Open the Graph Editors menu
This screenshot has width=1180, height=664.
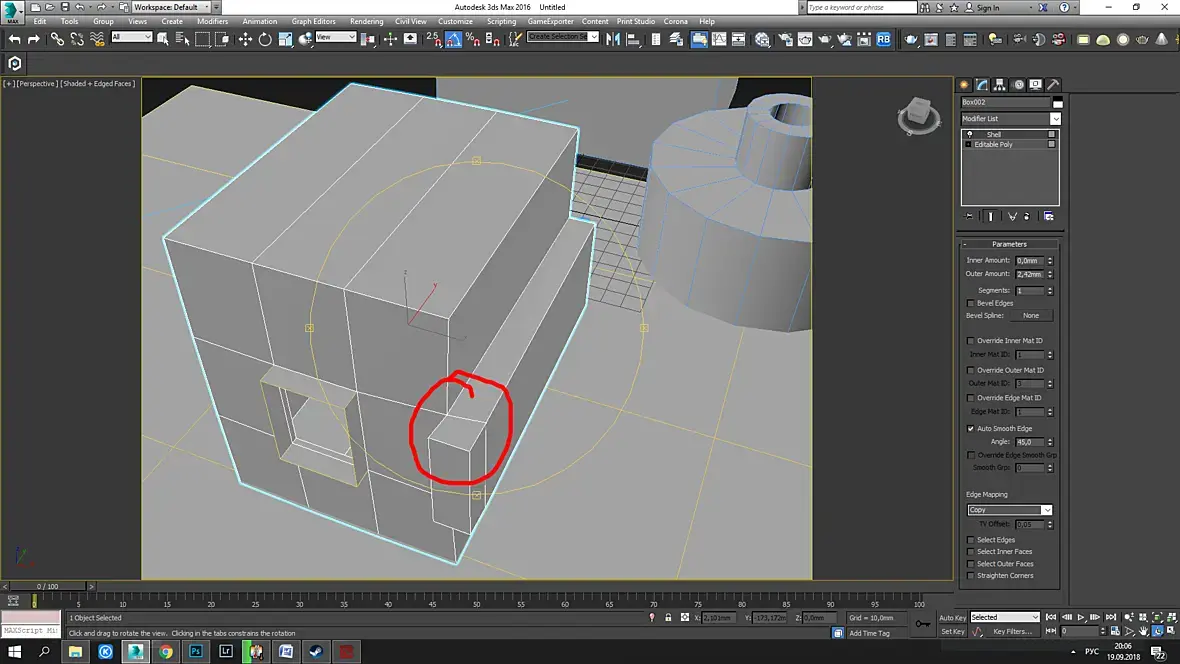[313, 21]
